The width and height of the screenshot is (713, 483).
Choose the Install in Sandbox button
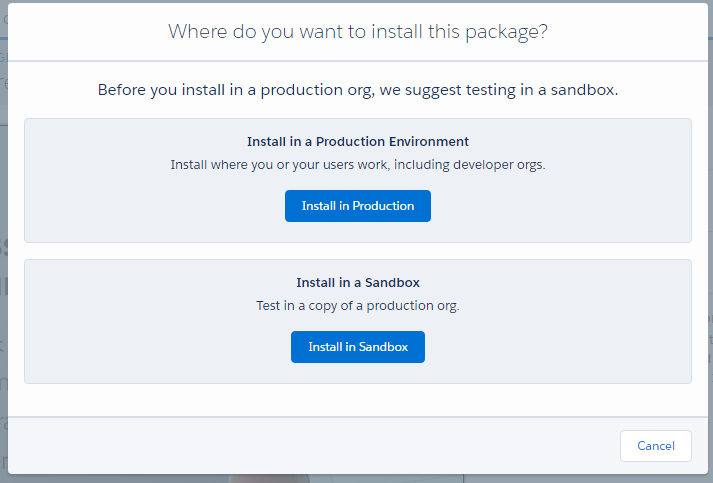point(358,347)
